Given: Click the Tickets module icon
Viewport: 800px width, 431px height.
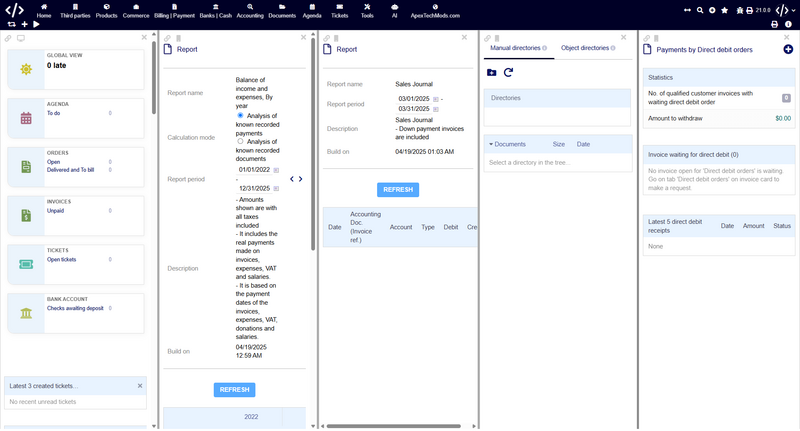Looking at the screenshot, I should (340, 7).
